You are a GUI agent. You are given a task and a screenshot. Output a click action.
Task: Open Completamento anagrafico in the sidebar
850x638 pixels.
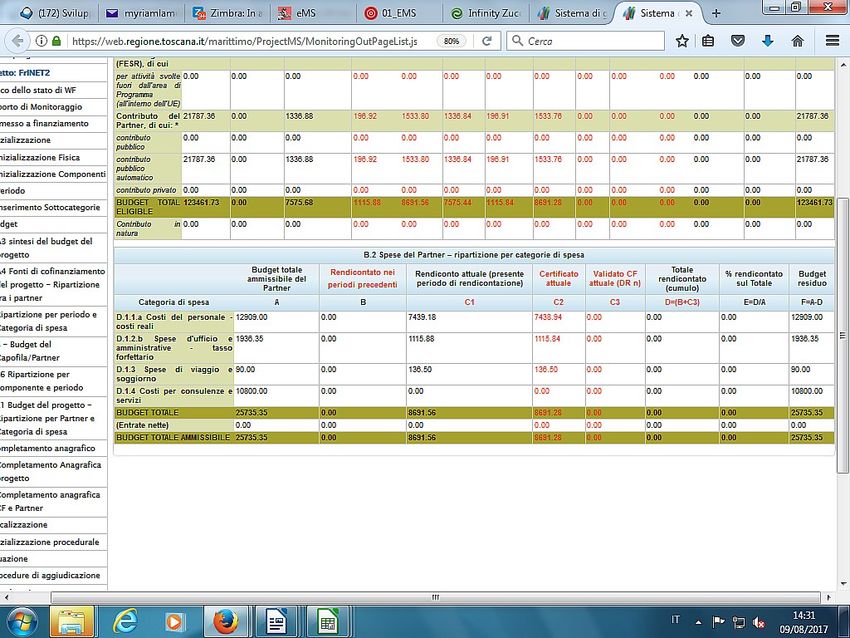[50, 449]
